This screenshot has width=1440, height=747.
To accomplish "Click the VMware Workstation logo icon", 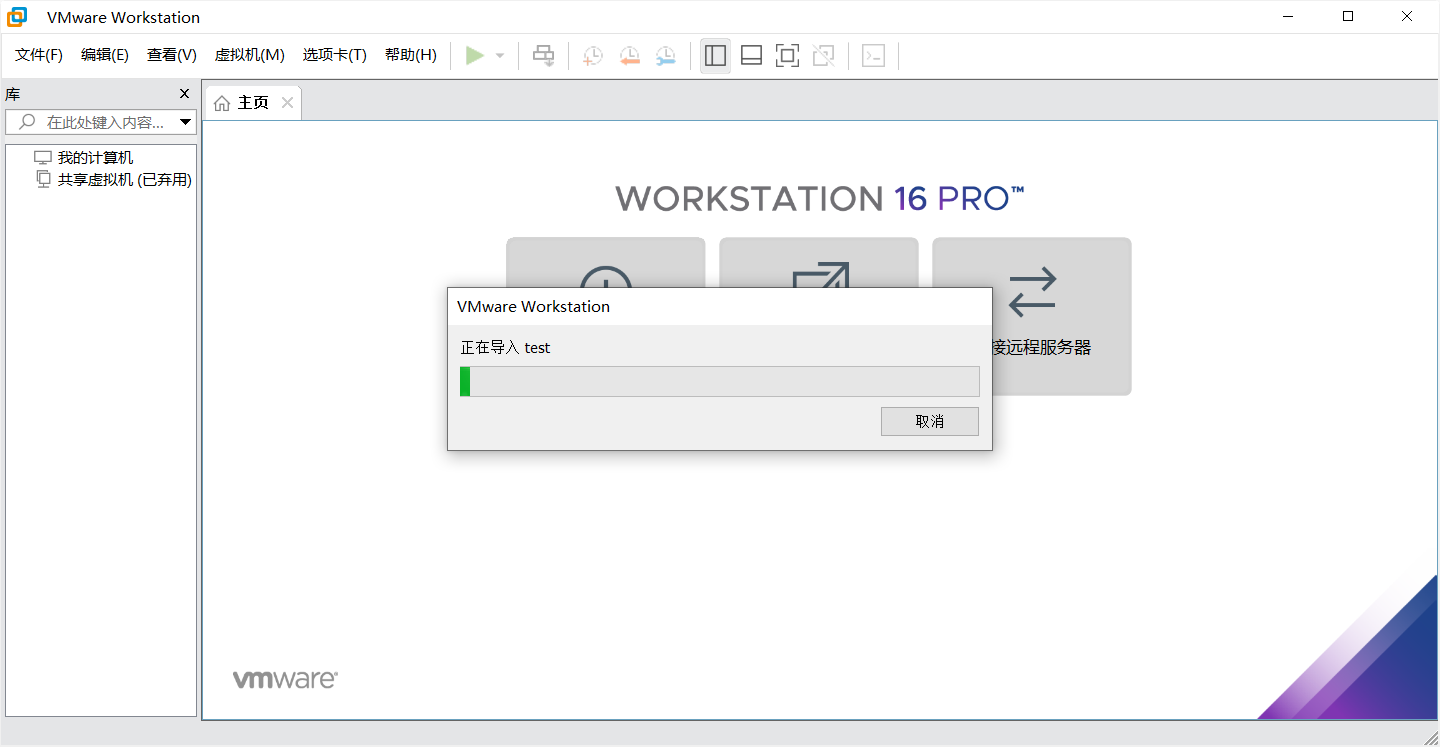I will pos(15,16).
